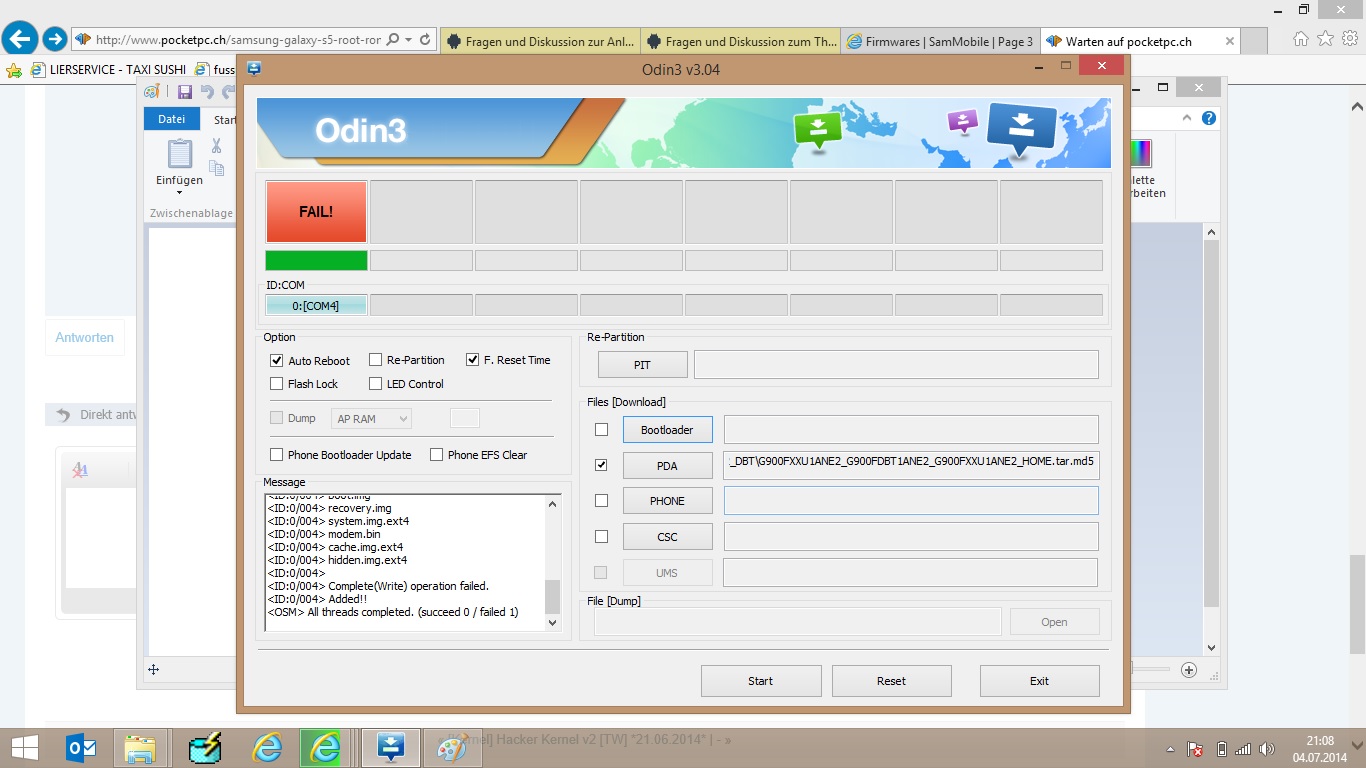Check Phone Bootloader Update option
Viewport: 1366px width, 768px height.
[277, 455]
